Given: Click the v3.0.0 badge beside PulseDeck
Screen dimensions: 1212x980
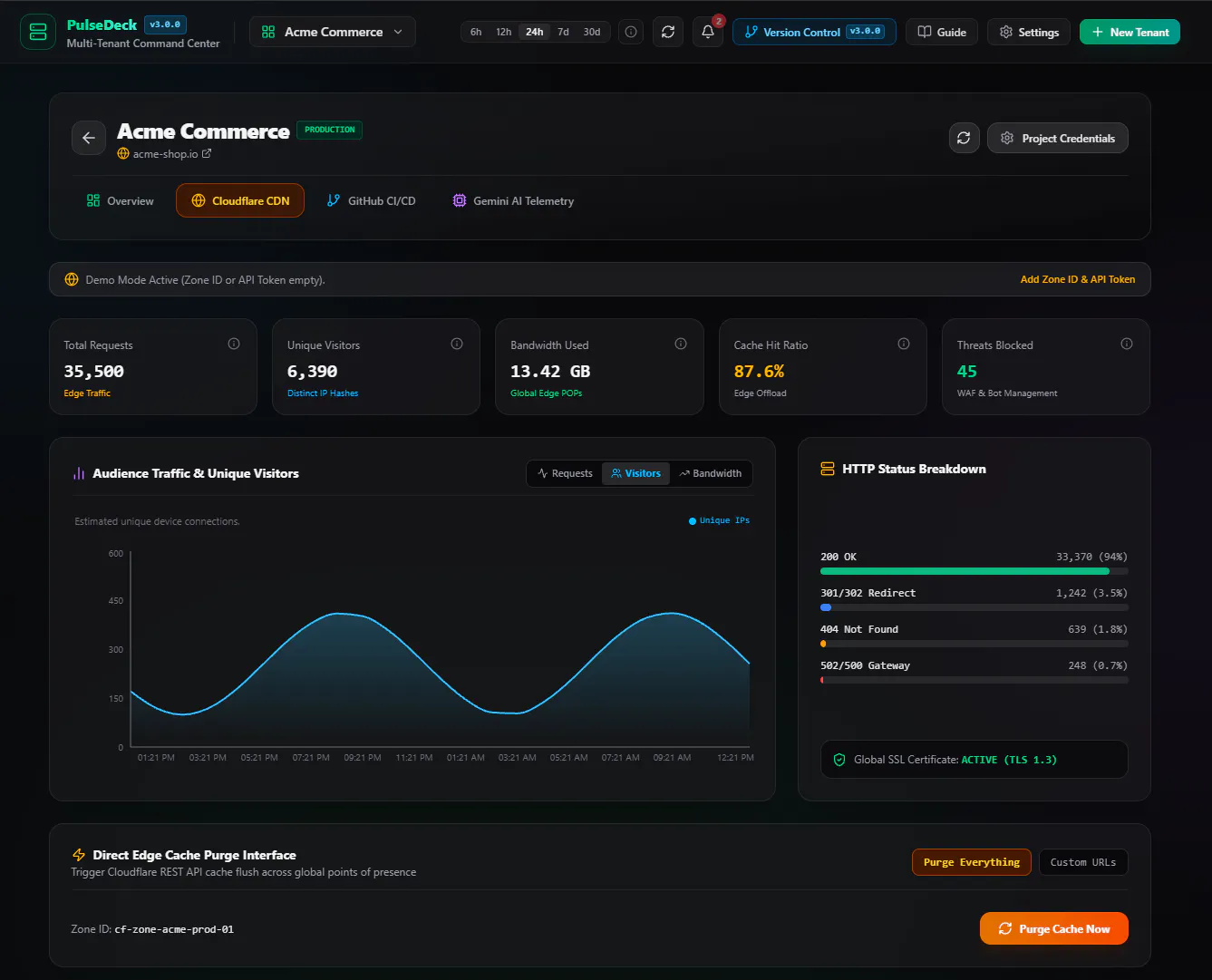Looking at the screenshot, I should (165, 24).
